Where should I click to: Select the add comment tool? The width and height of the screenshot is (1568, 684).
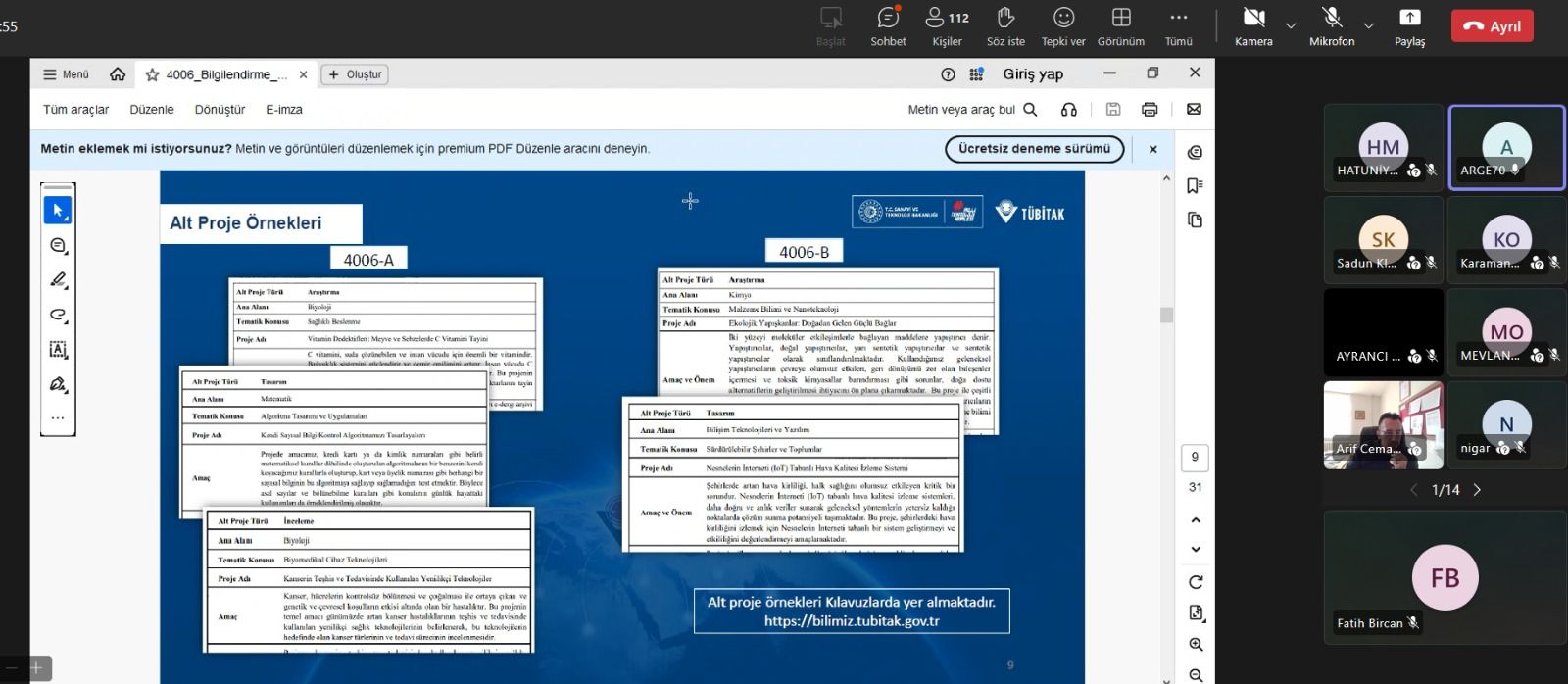(58, 245)
